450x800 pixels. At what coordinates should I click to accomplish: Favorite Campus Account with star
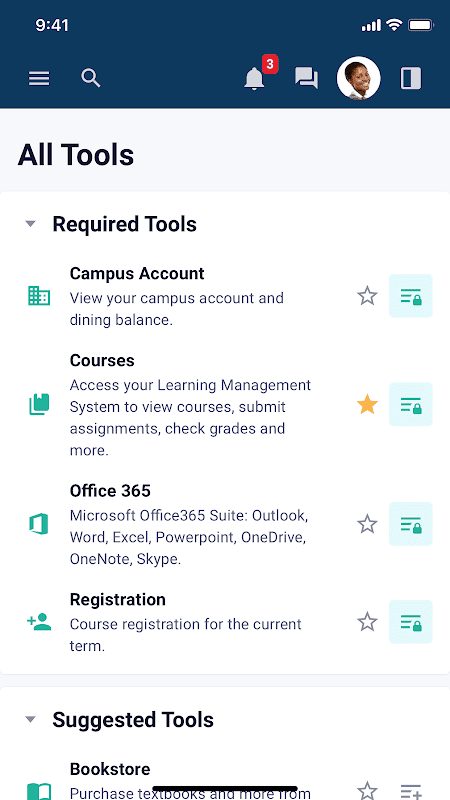pos(367,296)
